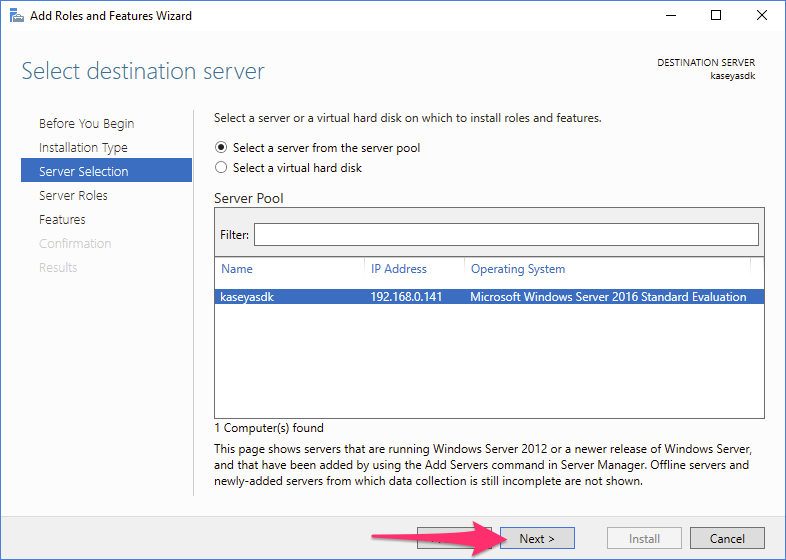The height and width of the screenshot is (560, 786).
Task: Go to Before You Begin step
Action: 86,123
